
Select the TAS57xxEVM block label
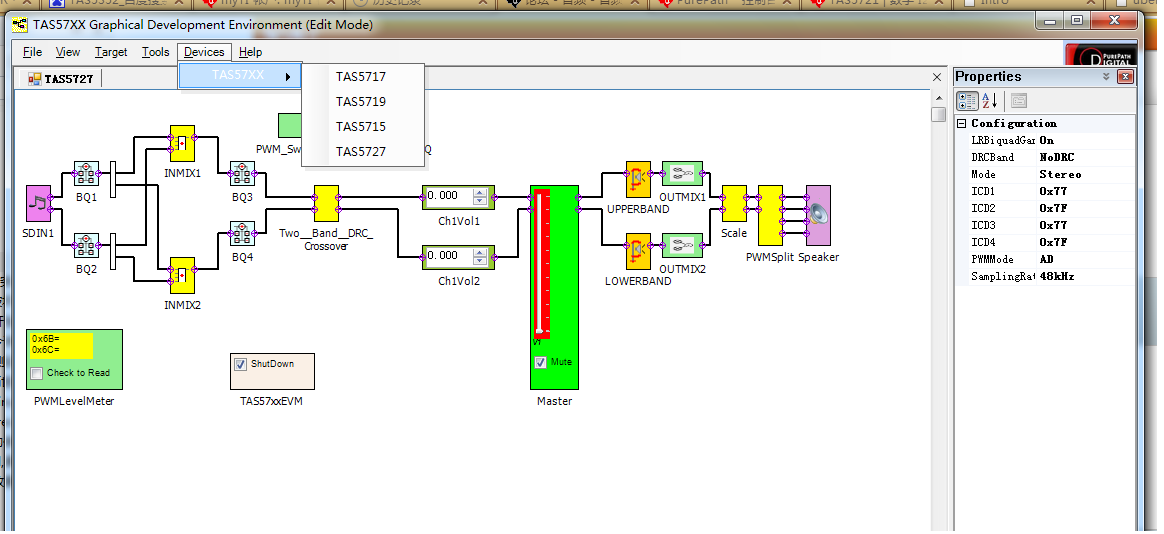[x=271, y=402]
